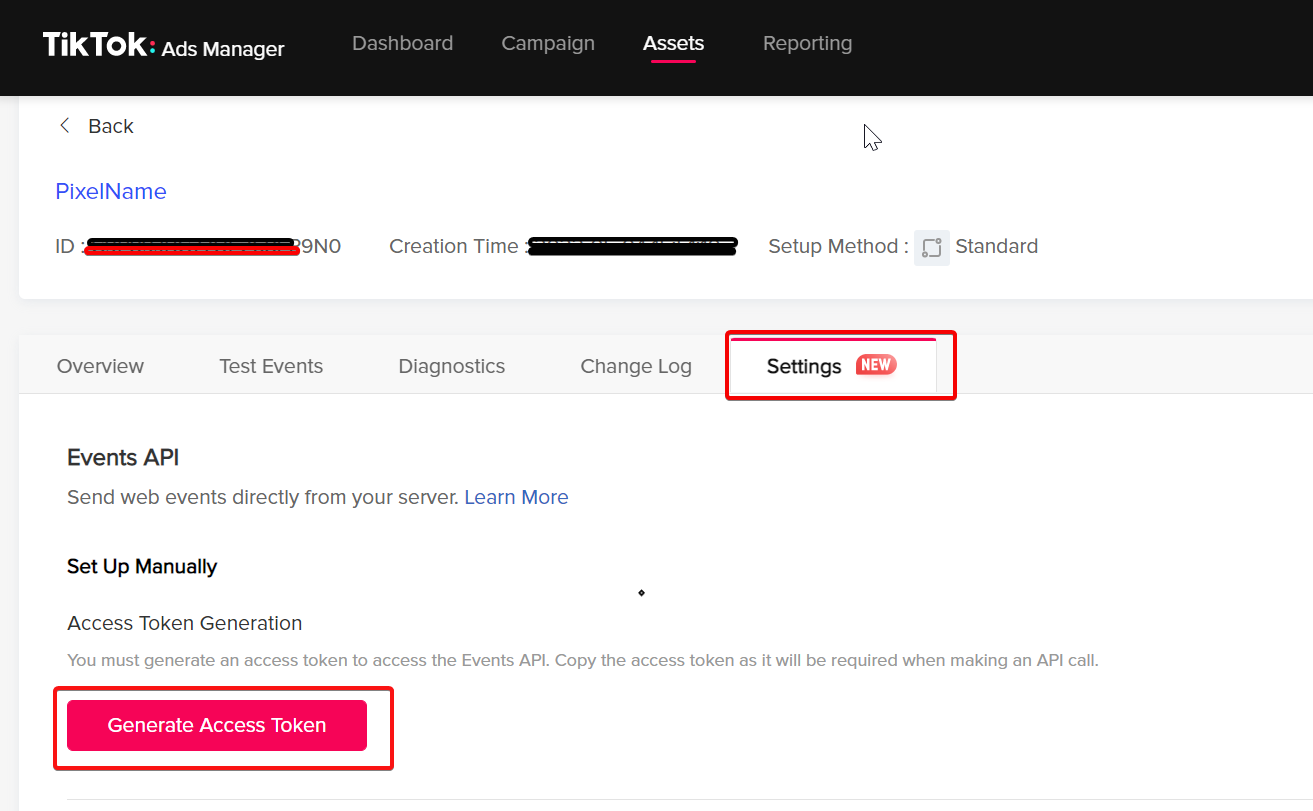Image resolution: width=1313 pixels, height=811 pixels.
Task: Switch to the Change Log tab
Action: pyautogui.click(x=636, y=366)
